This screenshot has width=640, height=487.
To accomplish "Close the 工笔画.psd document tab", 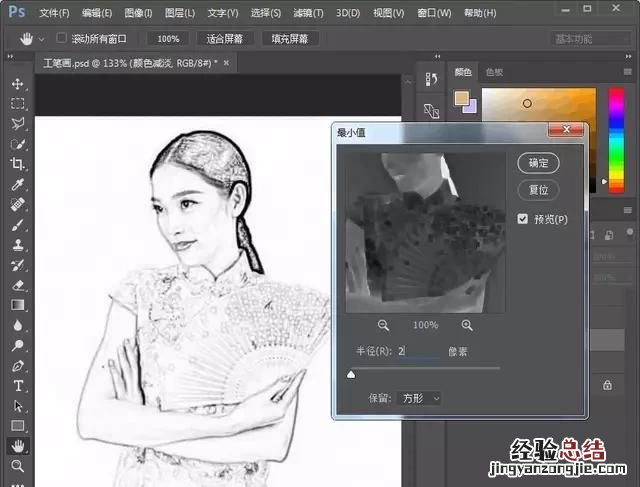I will (x=227, y=63).
